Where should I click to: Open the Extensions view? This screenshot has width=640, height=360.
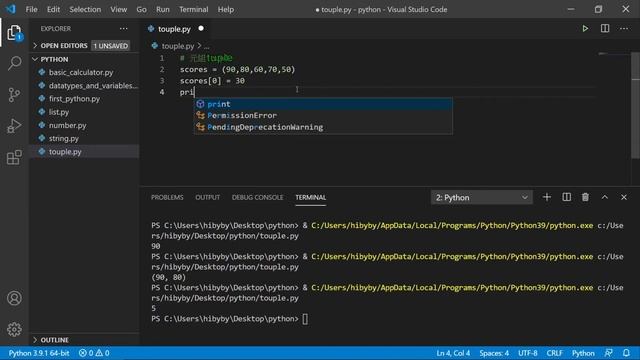pyautogui.click(x=14, y=158)
